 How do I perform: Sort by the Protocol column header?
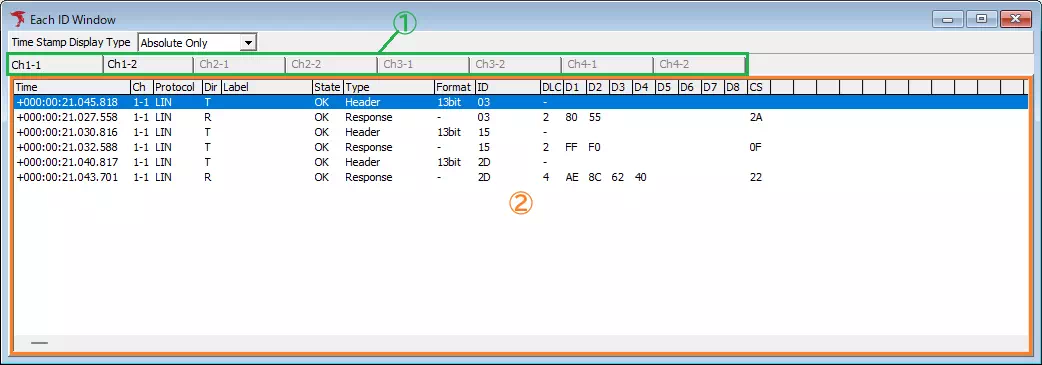pyautogui.click(x=177, y=87)
